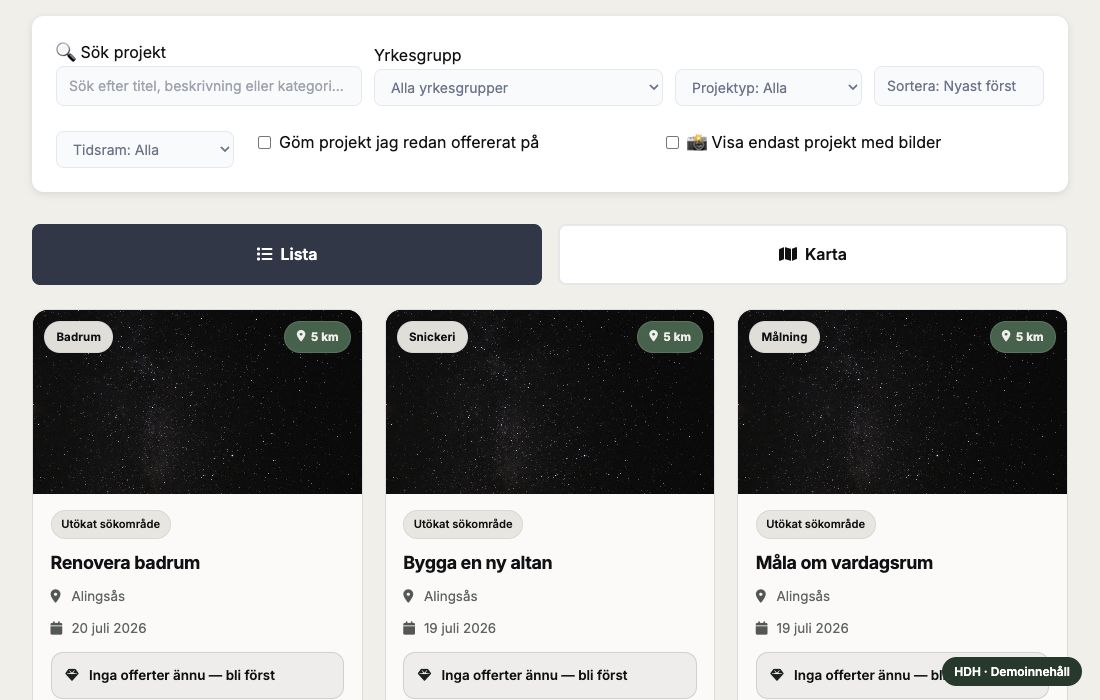1100x700 pixels.
Task: Open the Måla om vardagsrum project title
Action: (x=844, y=563)
